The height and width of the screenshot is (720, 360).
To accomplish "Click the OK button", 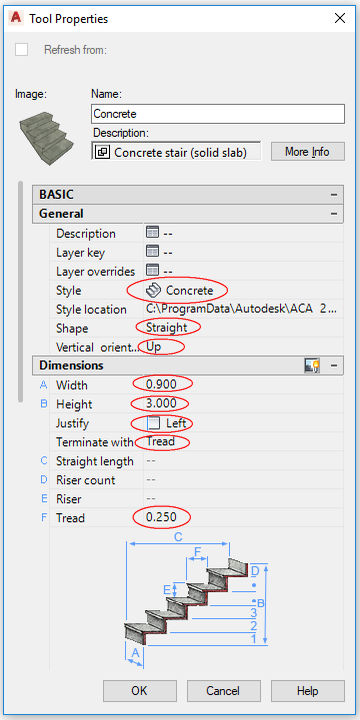I will [x=140, y=691].
